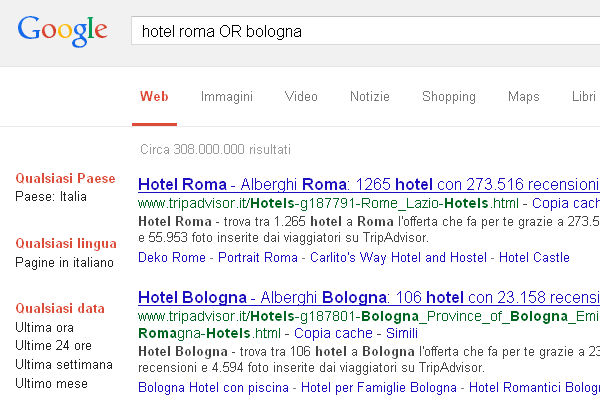This screenshot has height=410, width=600.
Task: Filter by Pagine in italiano
Action: (64, 262)
